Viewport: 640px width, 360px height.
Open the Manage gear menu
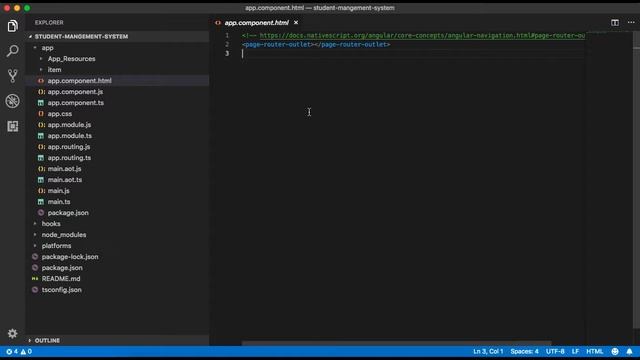[13, 333]
